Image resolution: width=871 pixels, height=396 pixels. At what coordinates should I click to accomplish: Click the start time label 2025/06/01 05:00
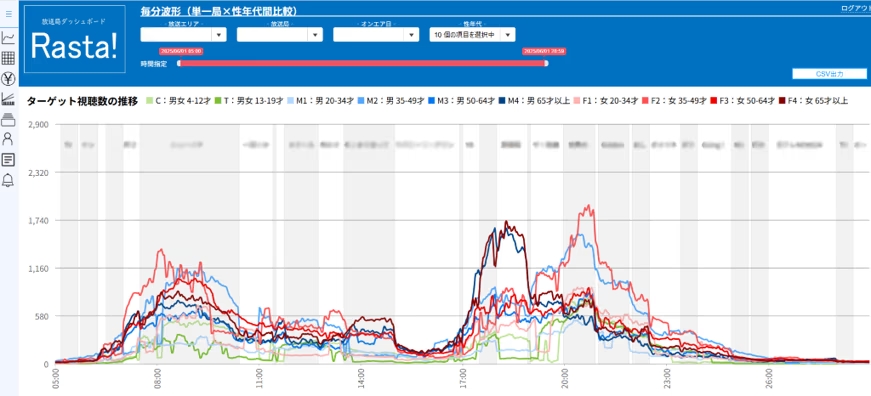(181, 51)
